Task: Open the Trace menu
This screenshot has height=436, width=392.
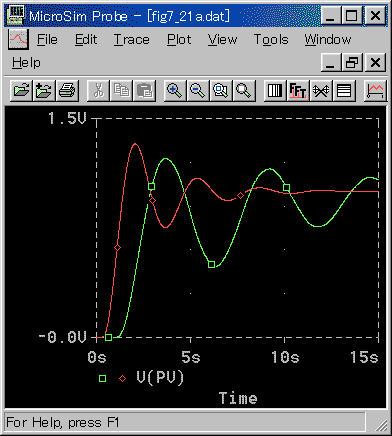Action: tap(131, 40)
